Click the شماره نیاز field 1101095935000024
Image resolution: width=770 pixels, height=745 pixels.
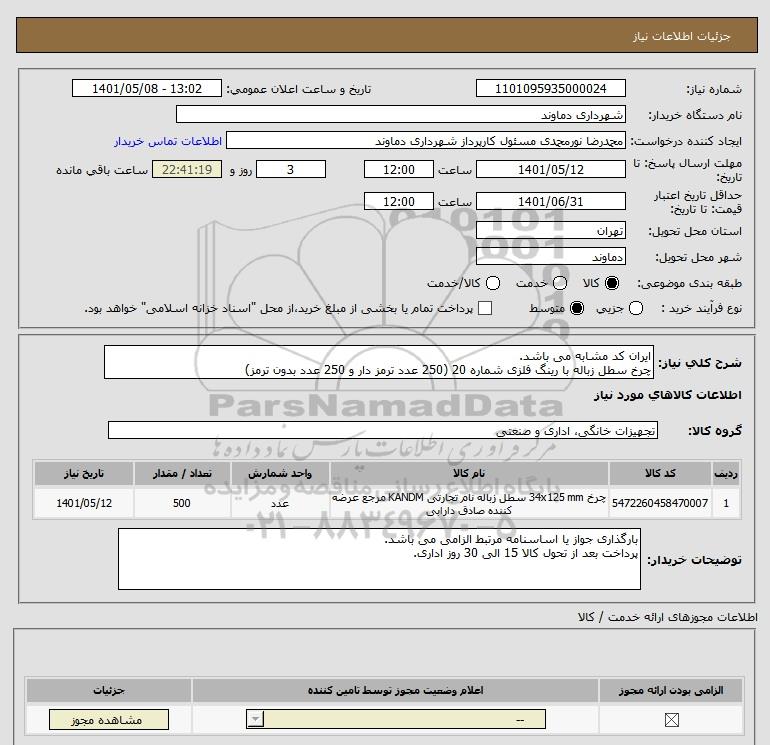[550, 88]
